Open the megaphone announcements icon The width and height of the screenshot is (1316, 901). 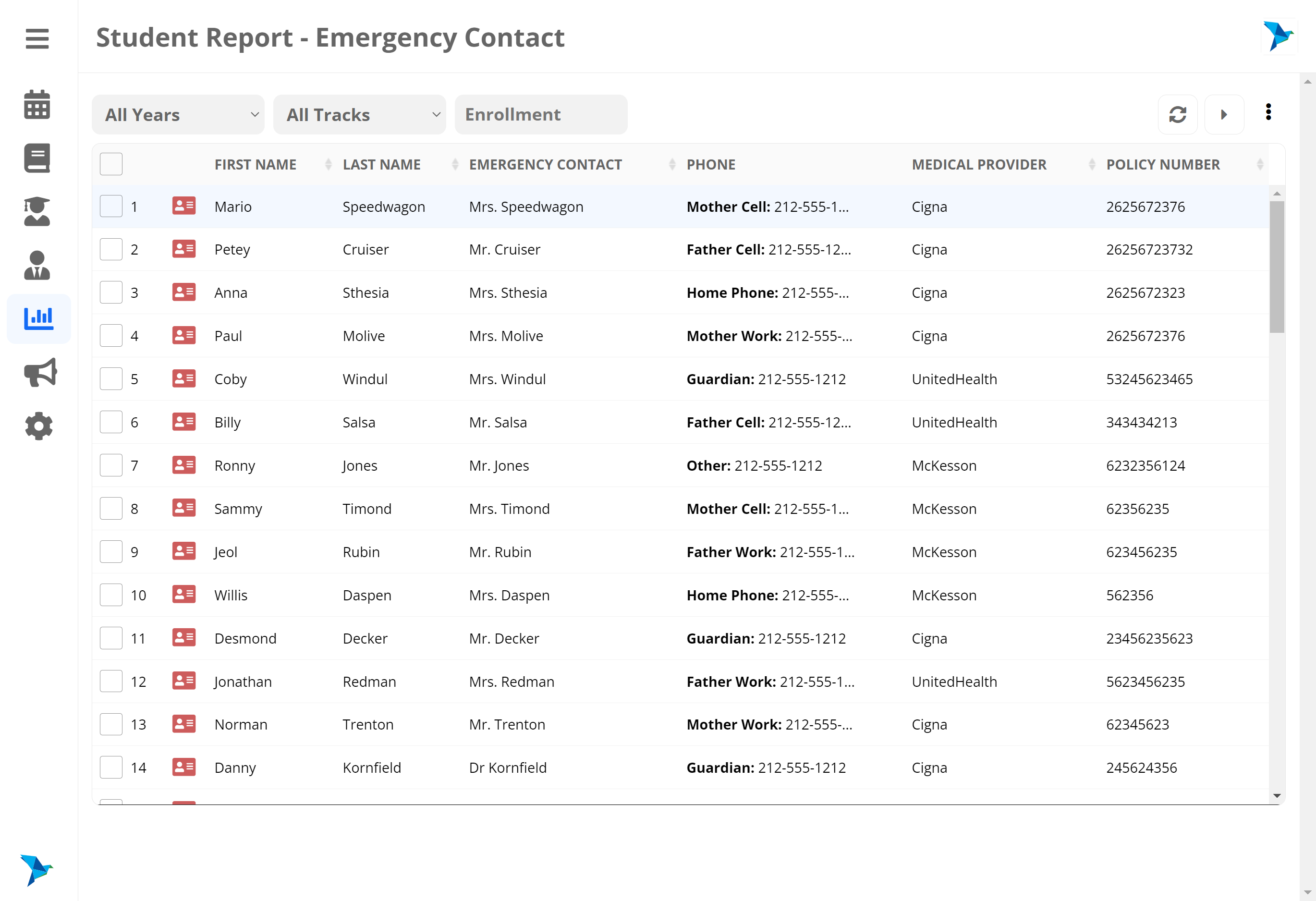40,372
